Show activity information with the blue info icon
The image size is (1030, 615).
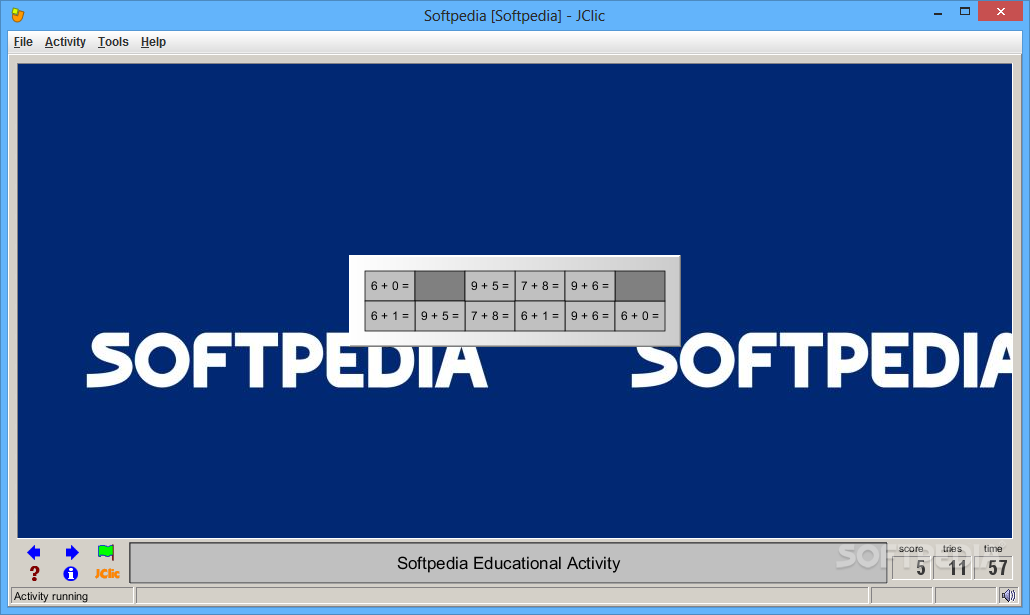[x=70, y=574]
